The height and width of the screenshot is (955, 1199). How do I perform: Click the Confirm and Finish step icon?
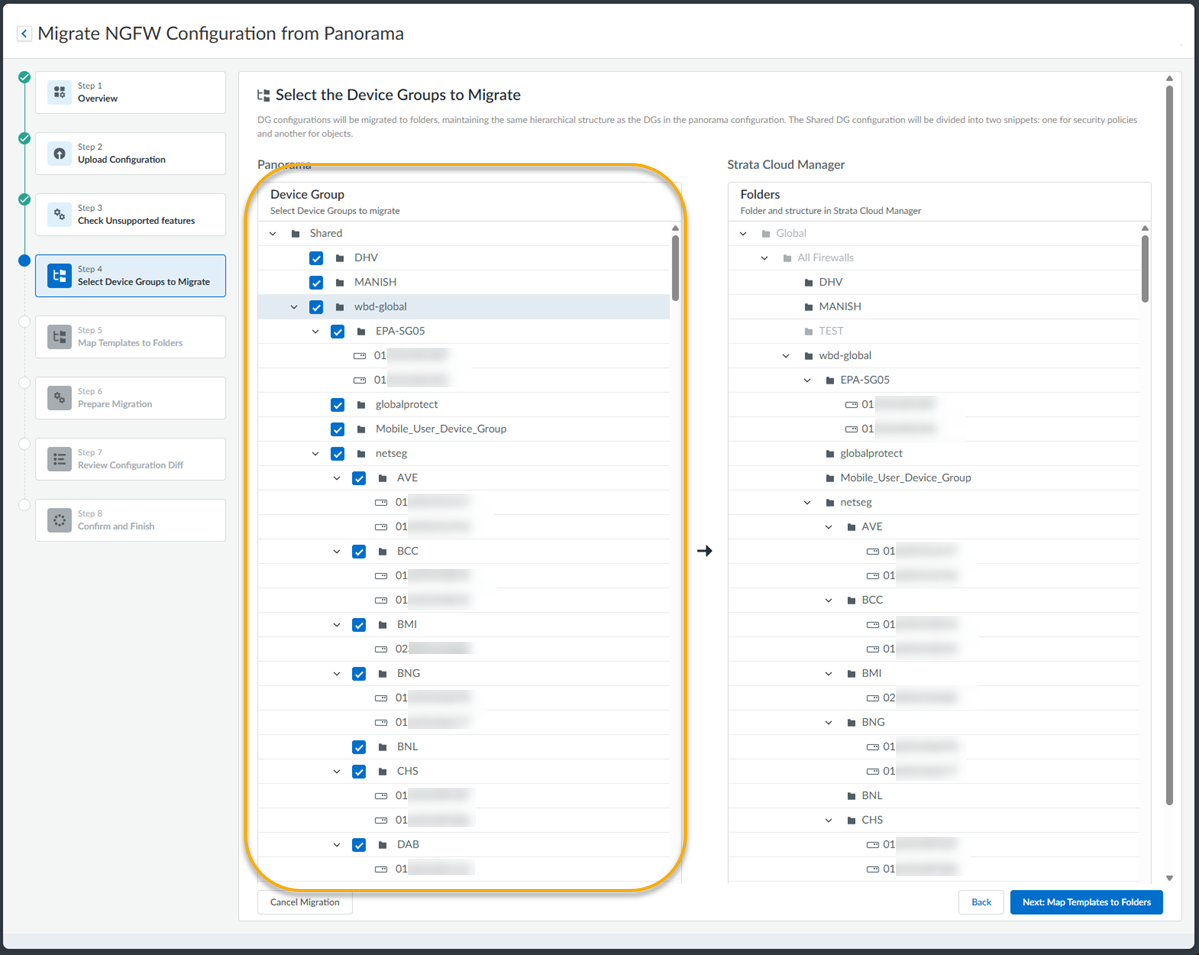coord(59,520)
